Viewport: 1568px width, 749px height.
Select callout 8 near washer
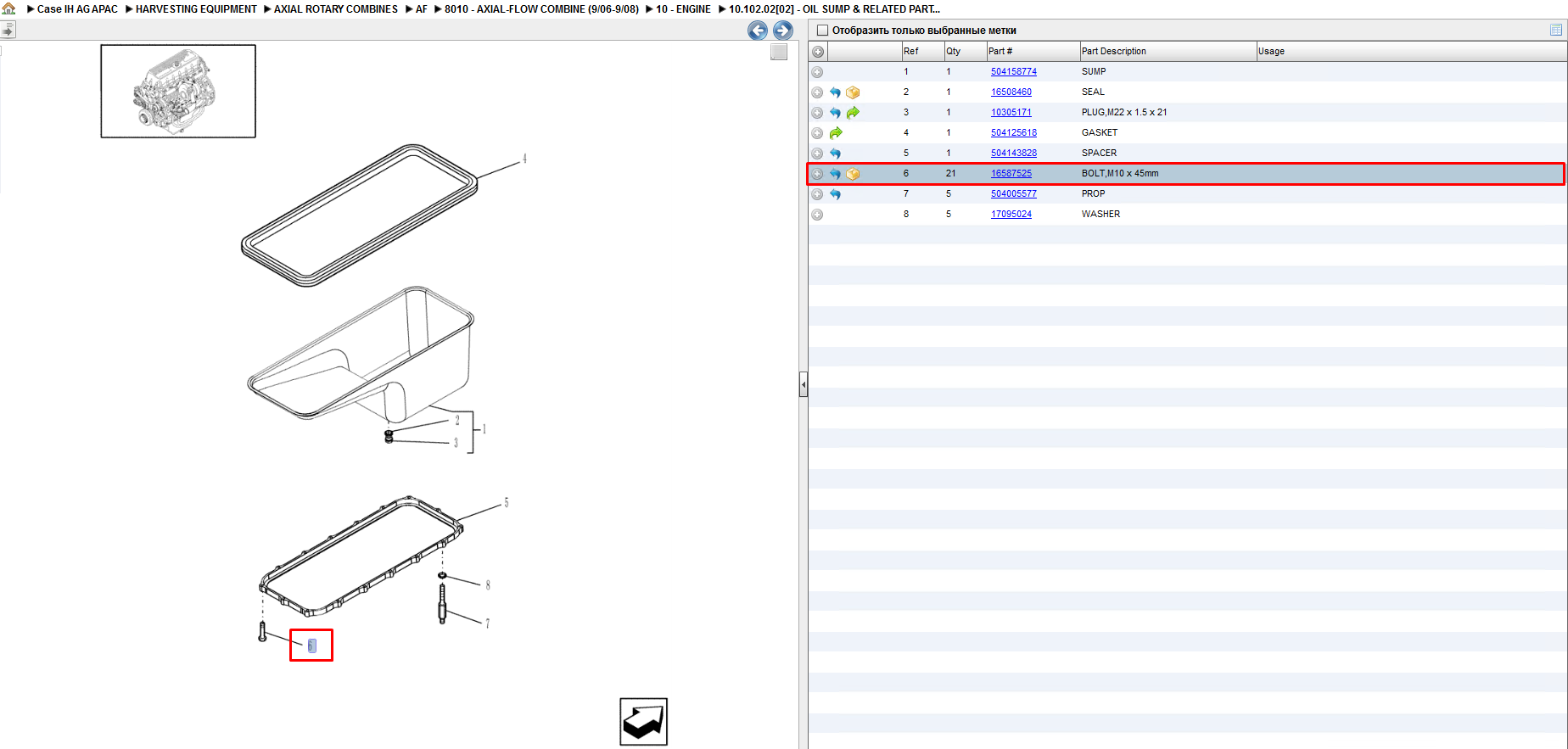click(488, 585)
